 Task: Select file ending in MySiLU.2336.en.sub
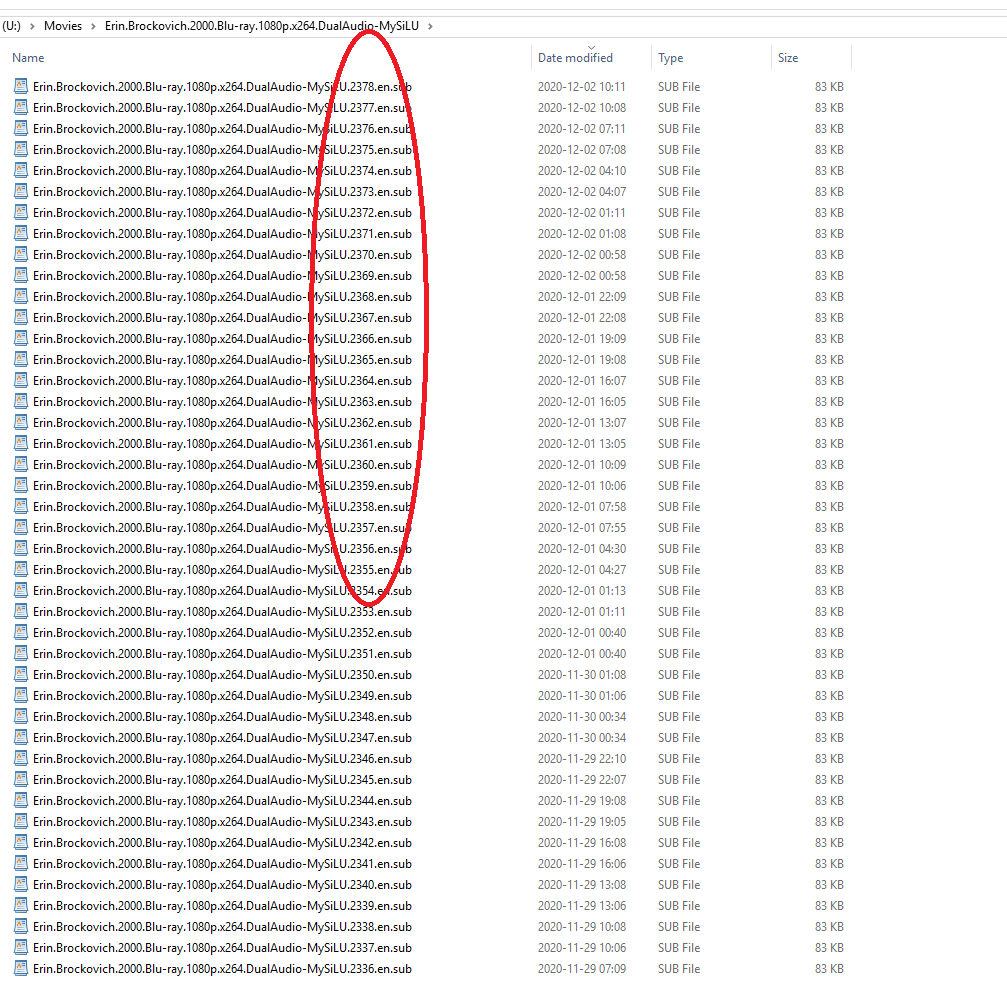[x=222, y=969]
